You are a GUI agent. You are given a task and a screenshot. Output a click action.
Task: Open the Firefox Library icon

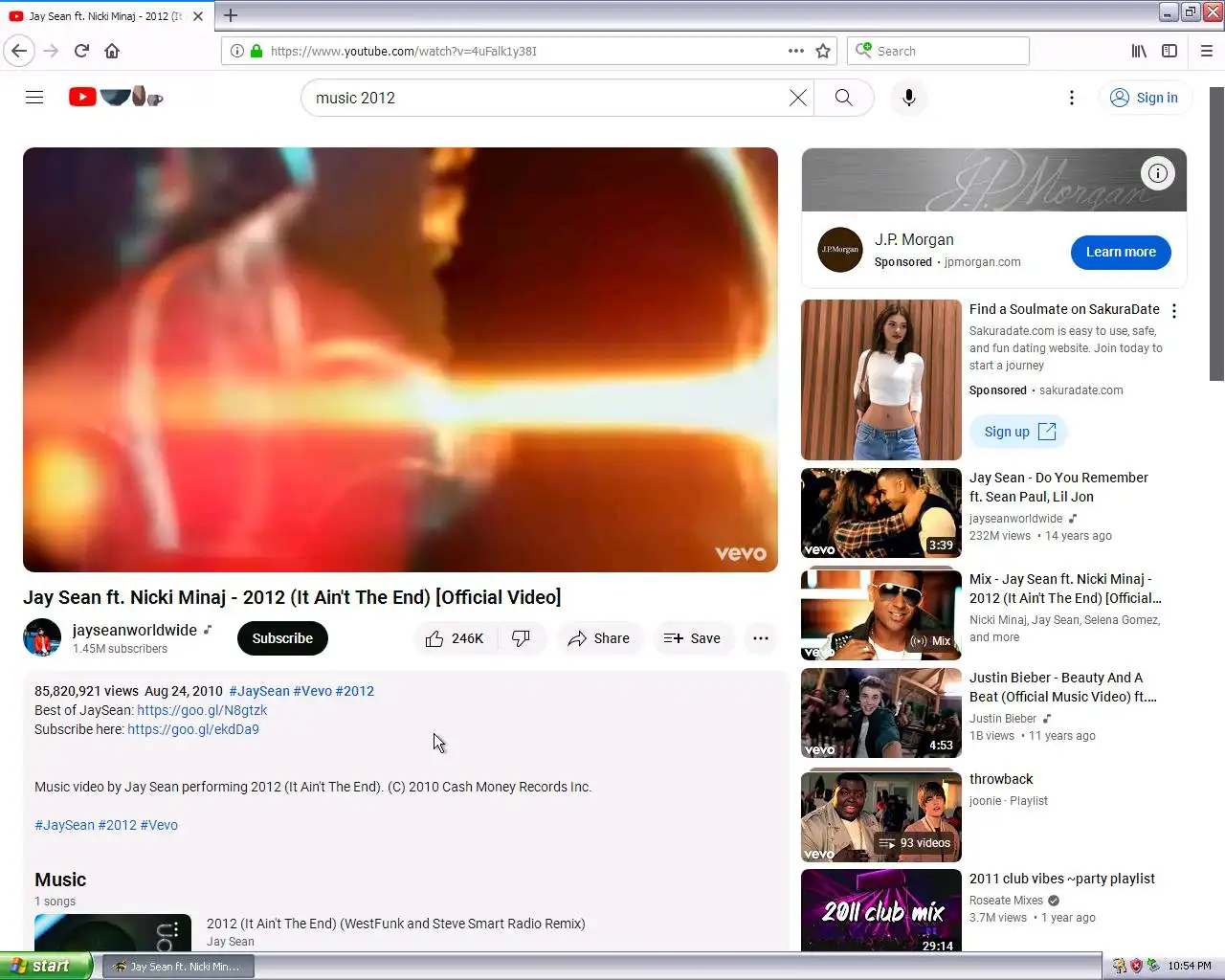pyautogui.click(x=1139, y=51)
